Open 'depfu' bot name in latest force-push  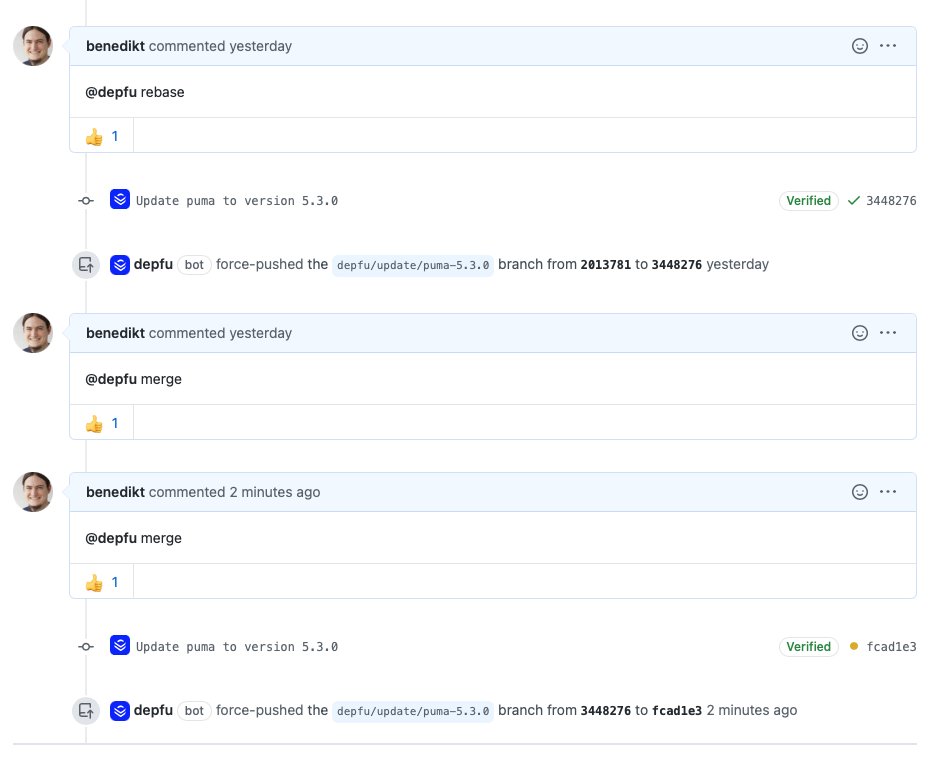(x=153, y=710)
